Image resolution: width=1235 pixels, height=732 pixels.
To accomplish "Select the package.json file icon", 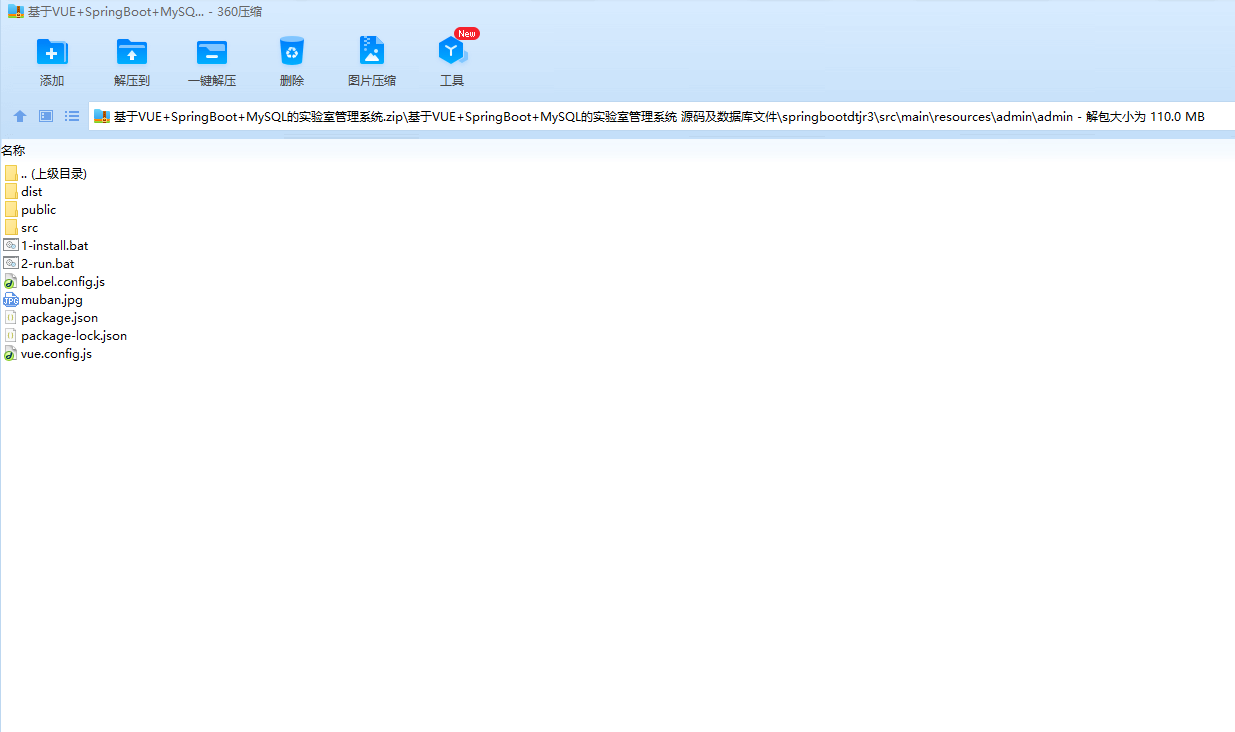I will (11, 318).
